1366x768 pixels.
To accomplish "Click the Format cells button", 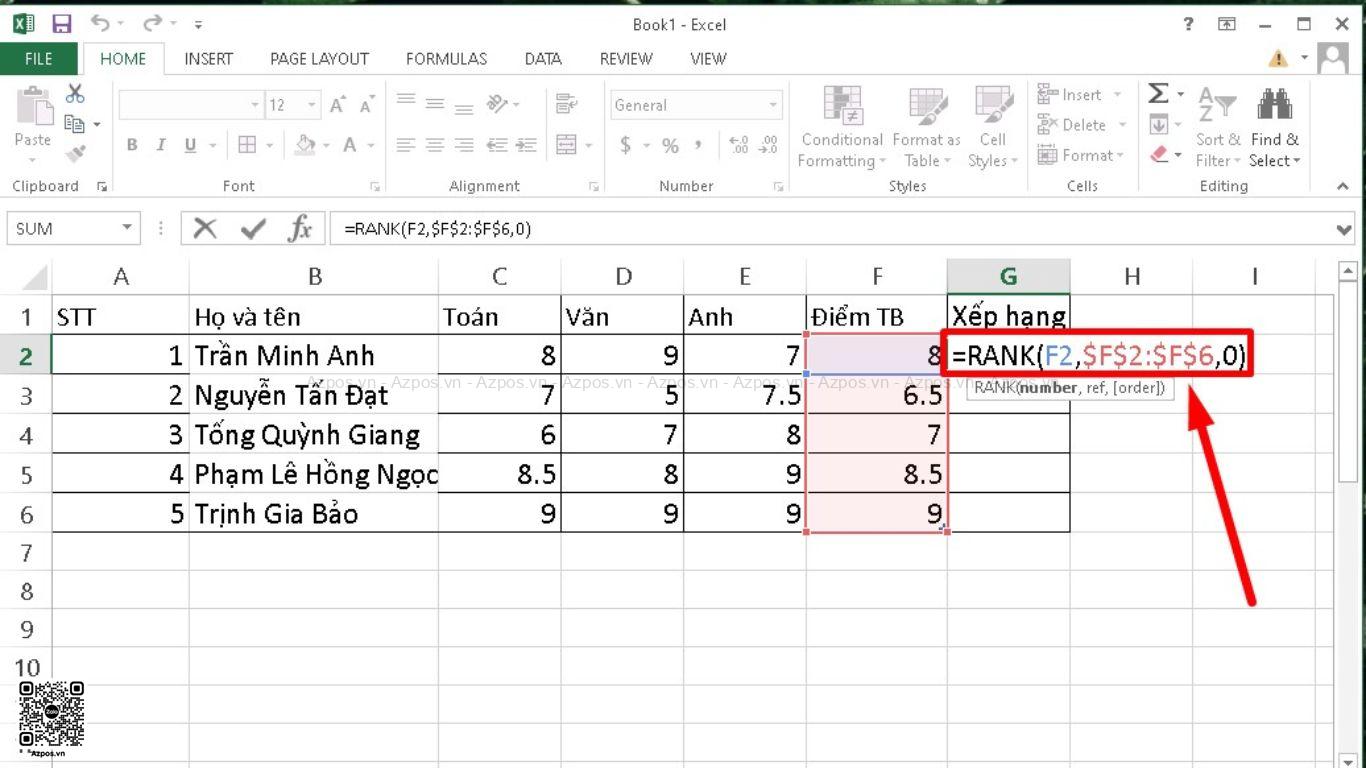I will (x=1082, y=155).
